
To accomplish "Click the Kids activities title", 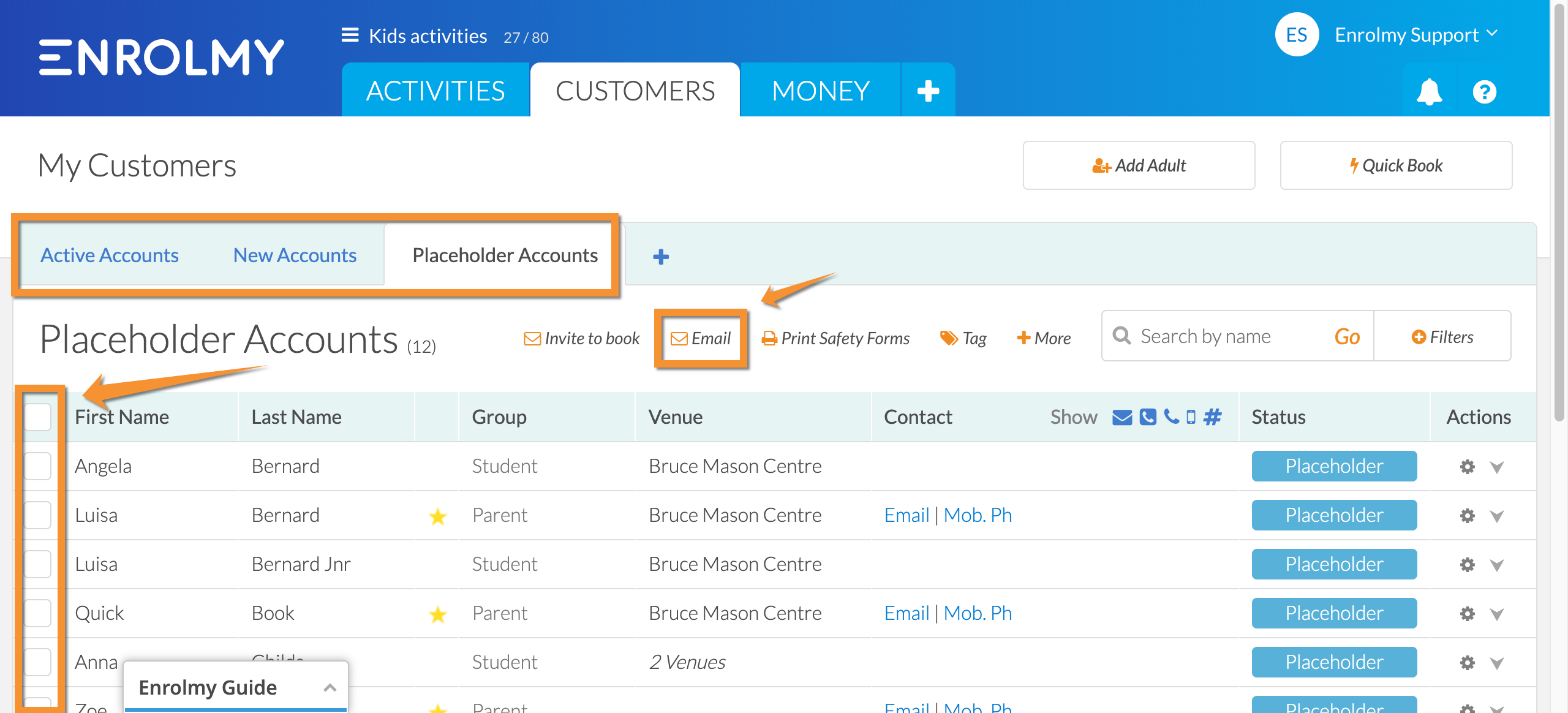I will pyautogui.click(x=428, y=36).
